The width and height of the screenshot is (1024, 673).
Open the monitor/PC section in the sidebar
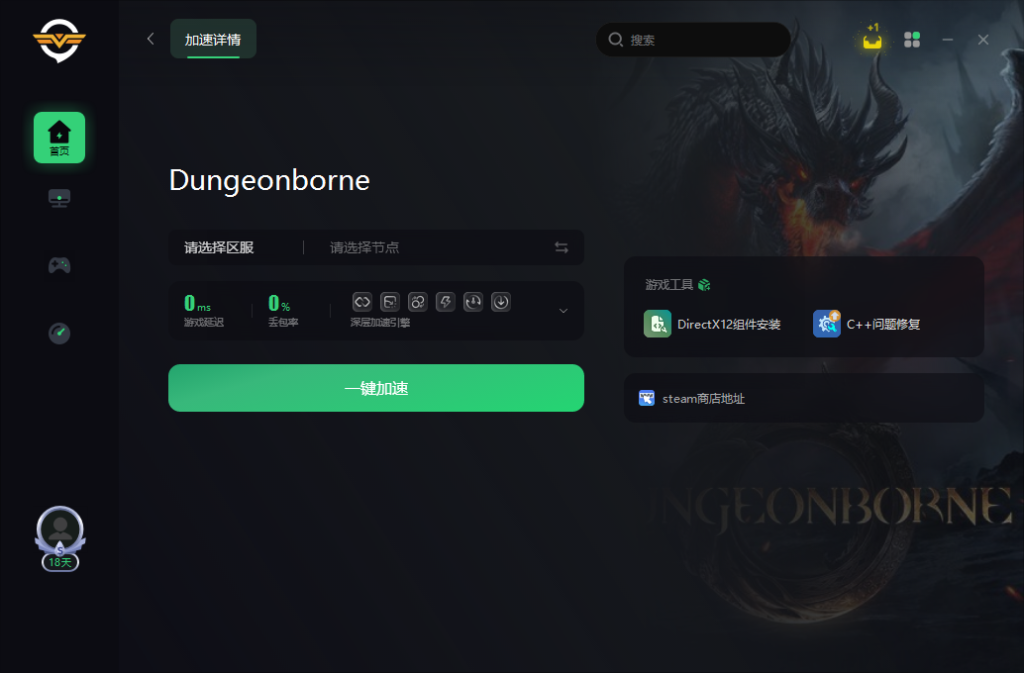click(59, 198)
